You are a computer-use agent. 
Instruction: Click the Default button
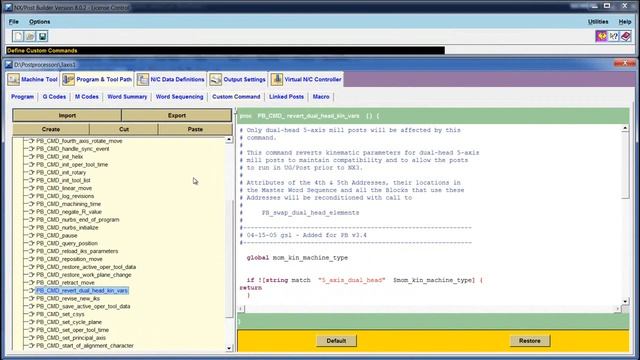[x=336, y=341]
